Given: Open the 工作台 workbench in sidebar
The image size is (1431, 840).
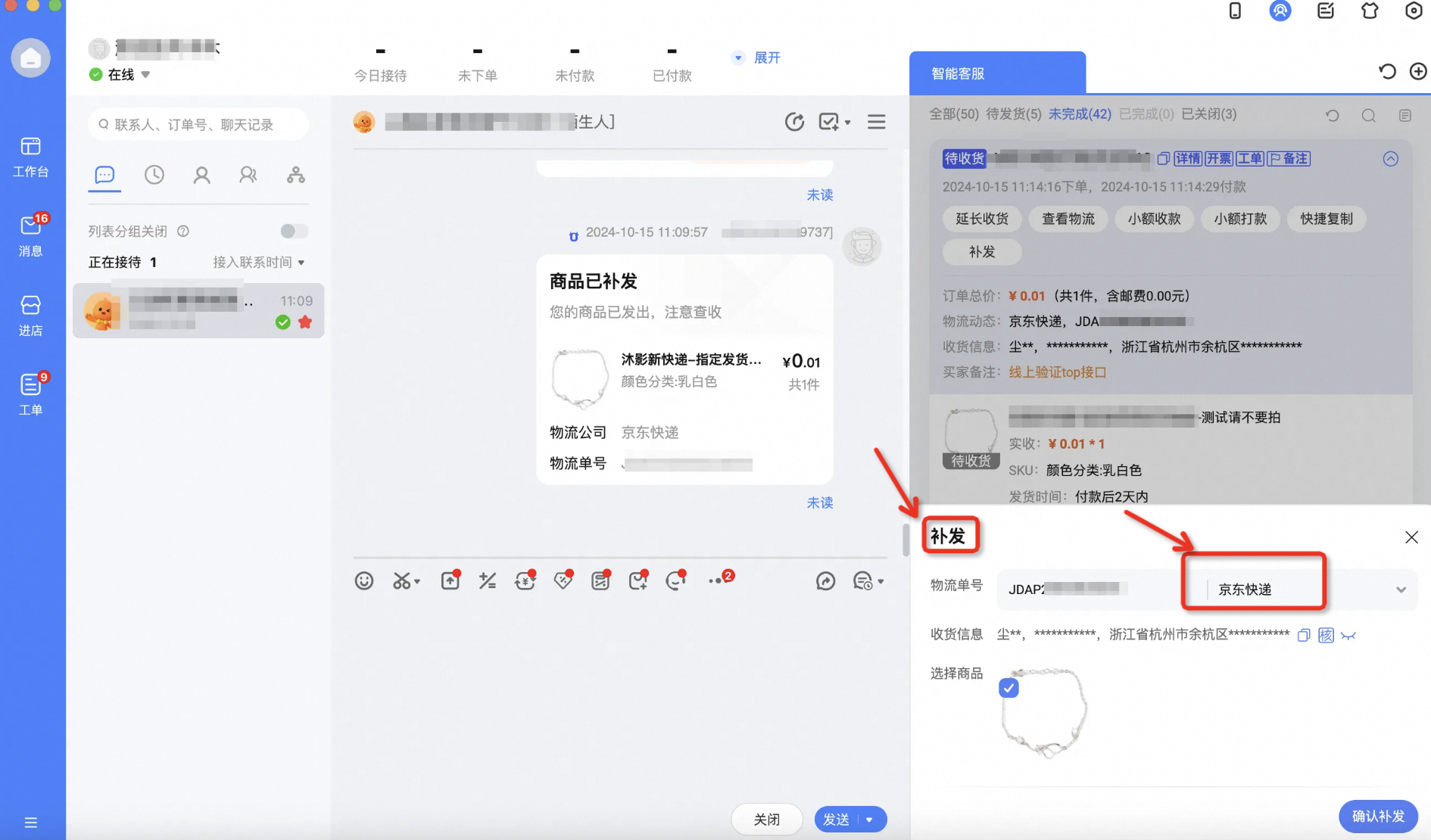Looking at the screenshot, I should tap(30, 157).
